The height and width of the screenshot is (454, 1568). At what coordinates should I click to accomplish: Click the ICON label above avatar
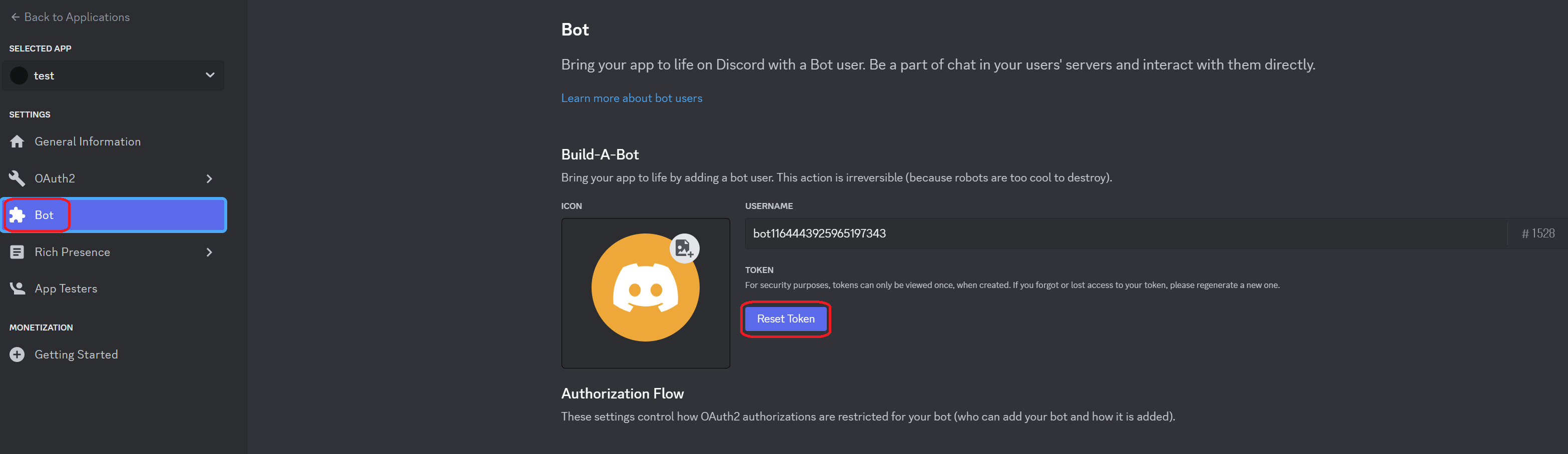click(x=571, y=206)
